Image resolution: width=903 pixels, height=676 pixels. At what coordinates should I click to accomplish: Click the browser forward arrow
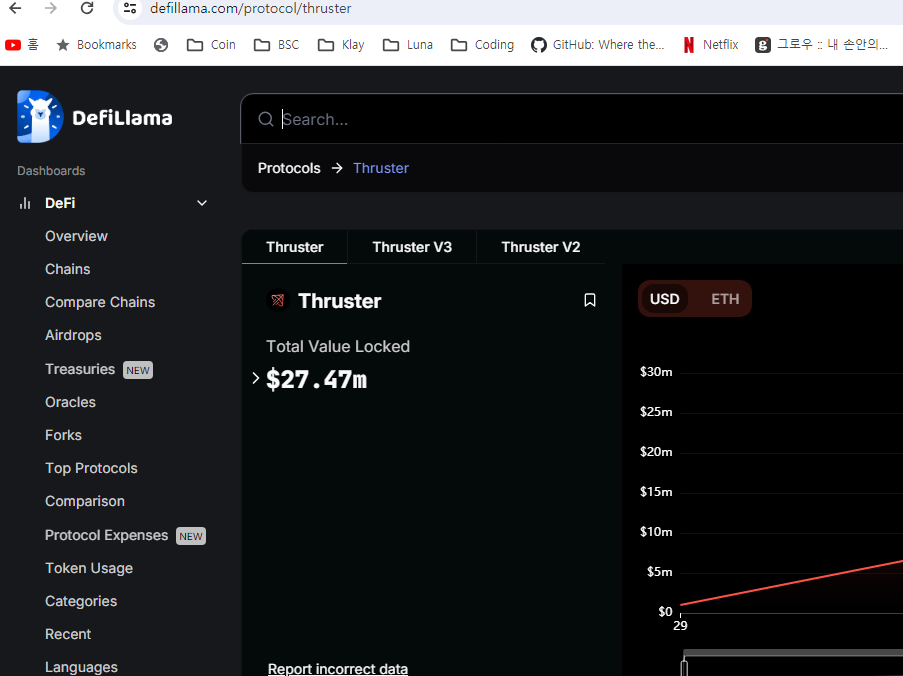[51, 8]
